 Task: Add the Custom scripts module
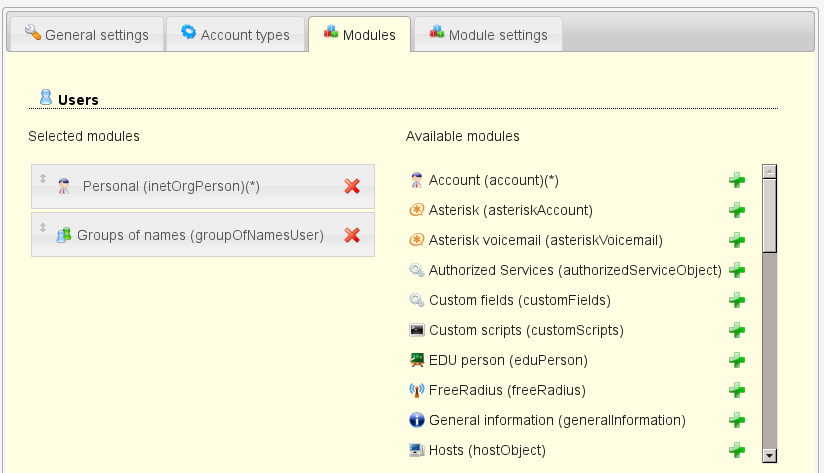pos(737,330)
